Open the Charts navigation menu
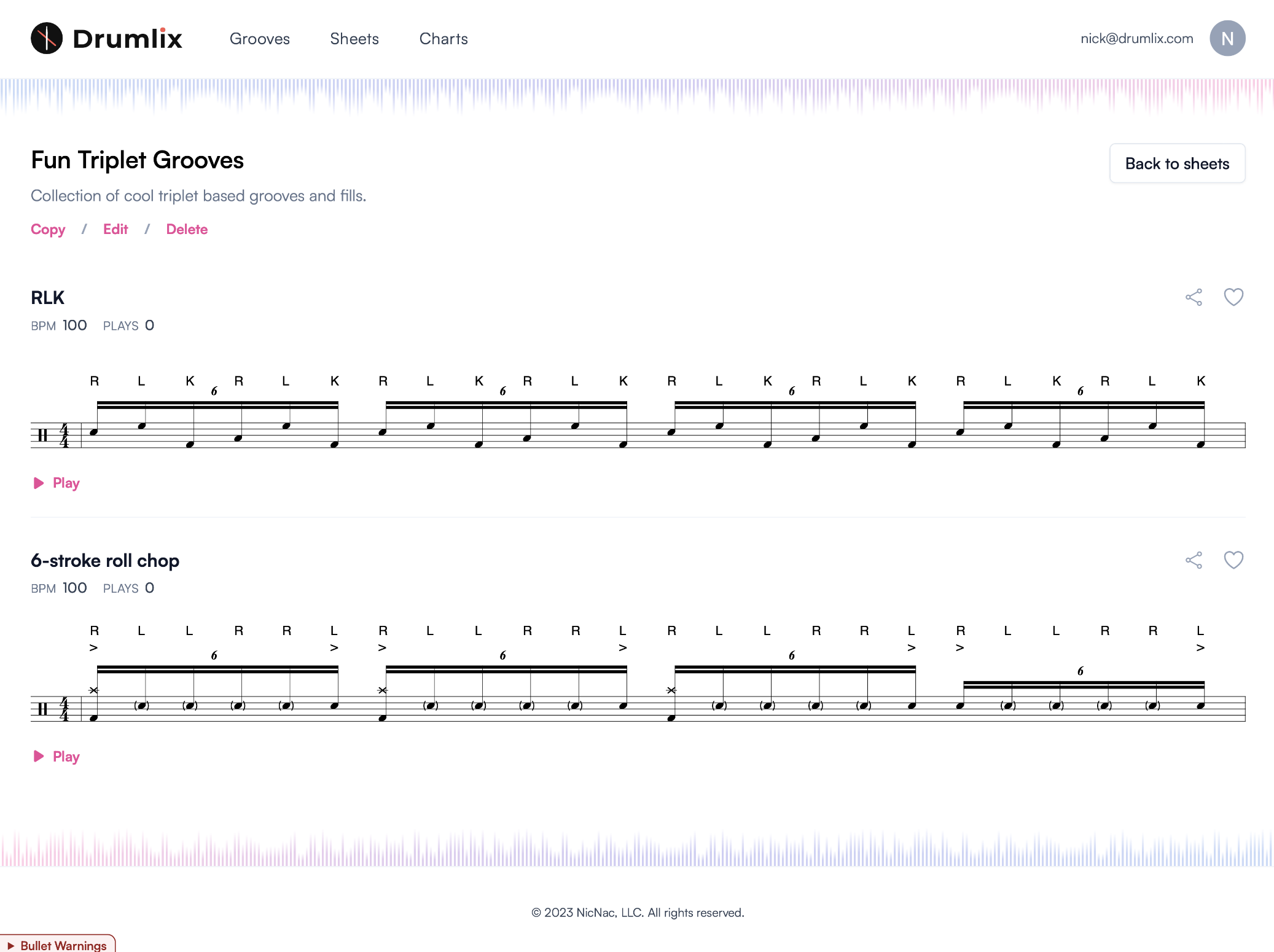Image resolution: width=1274 pixels, height=952 pixels. pyautogui.click(x=445, y=39)
